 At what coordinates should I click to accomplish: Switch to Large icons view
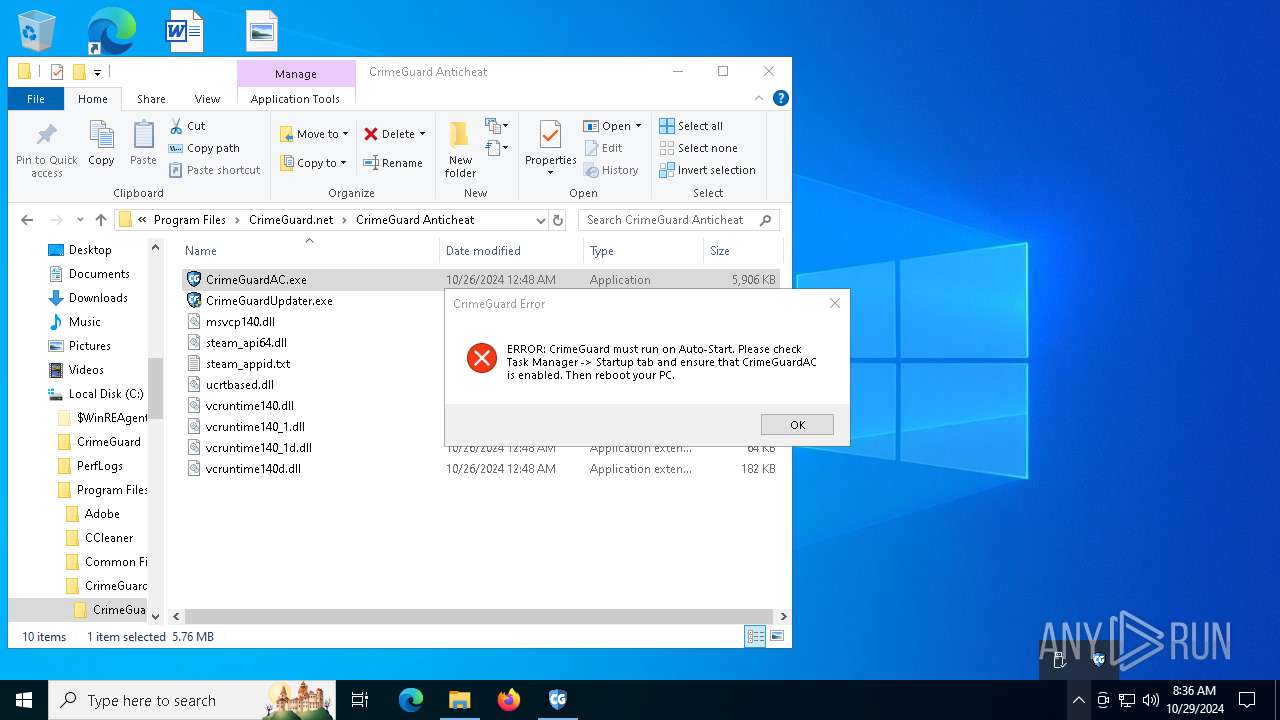coord(776,636)
